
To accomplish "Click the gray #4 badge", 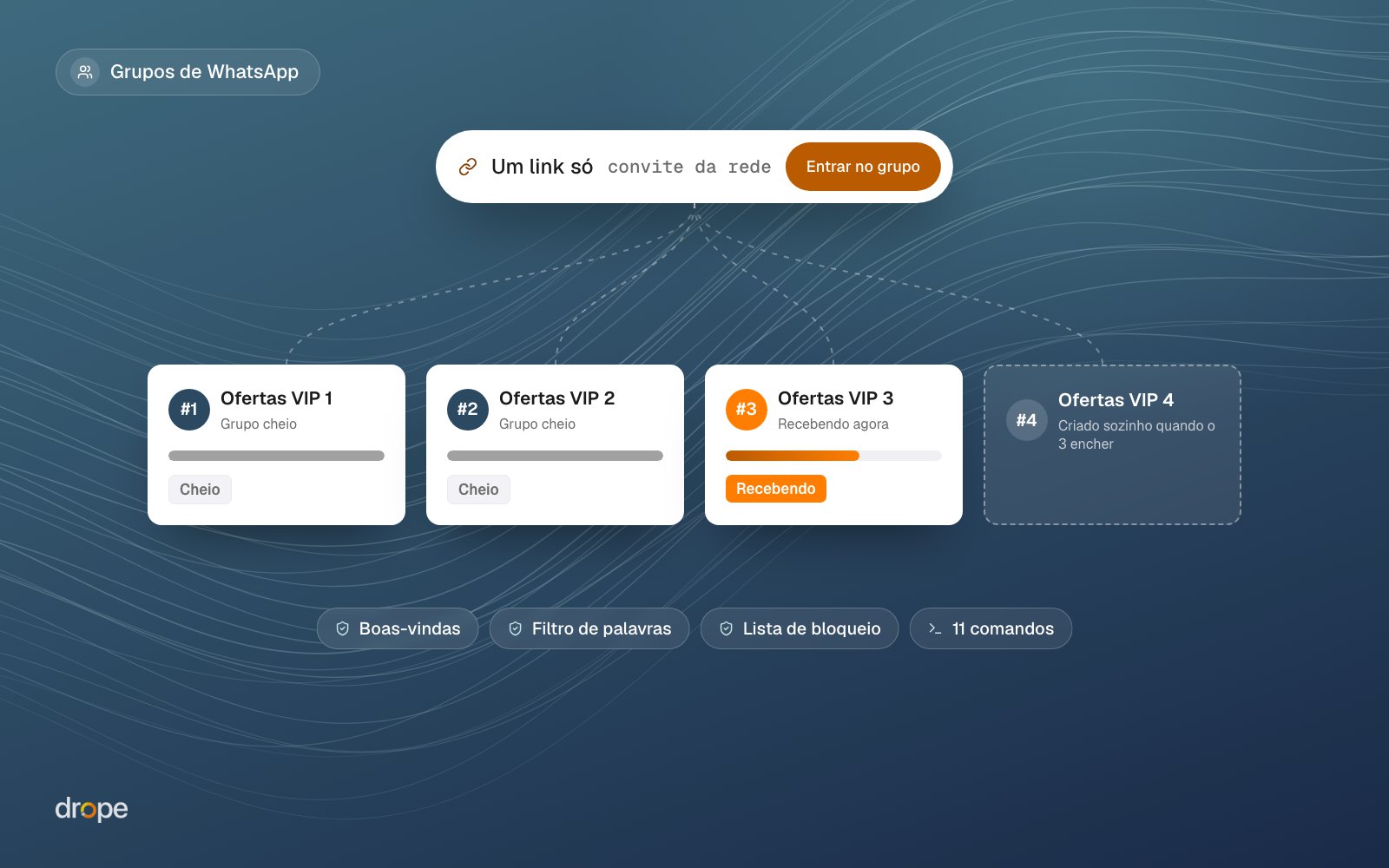I will 1027,420.
